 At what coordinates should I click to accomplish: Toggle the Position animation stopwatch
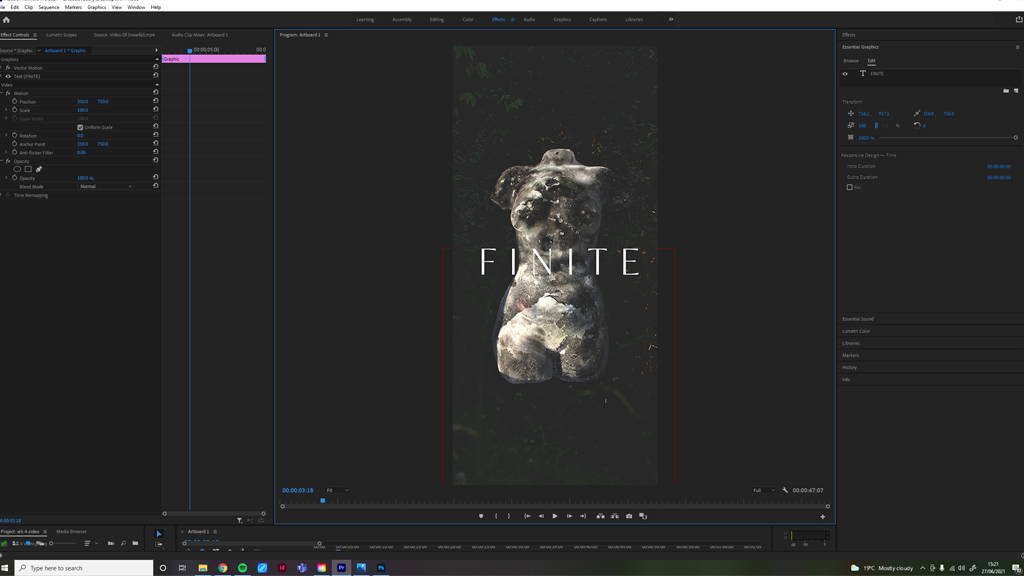(14, 101)
